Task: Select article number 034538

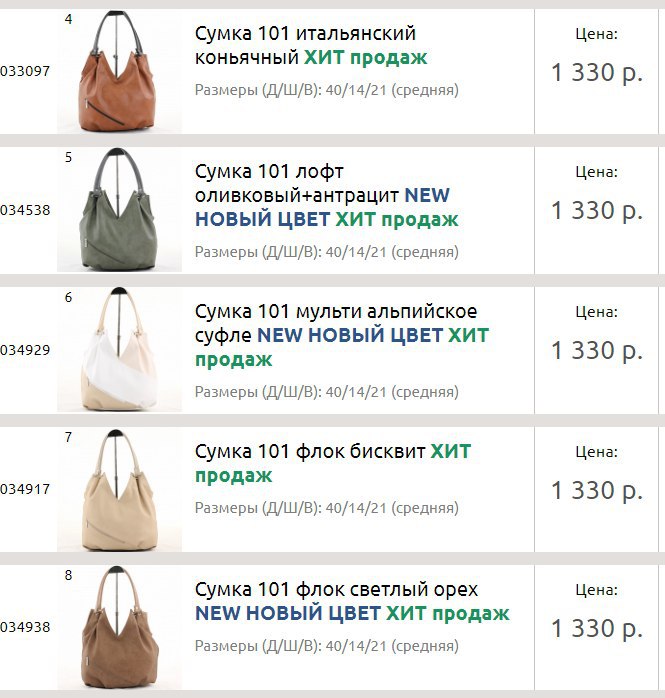Action: [x=25, y=210]
